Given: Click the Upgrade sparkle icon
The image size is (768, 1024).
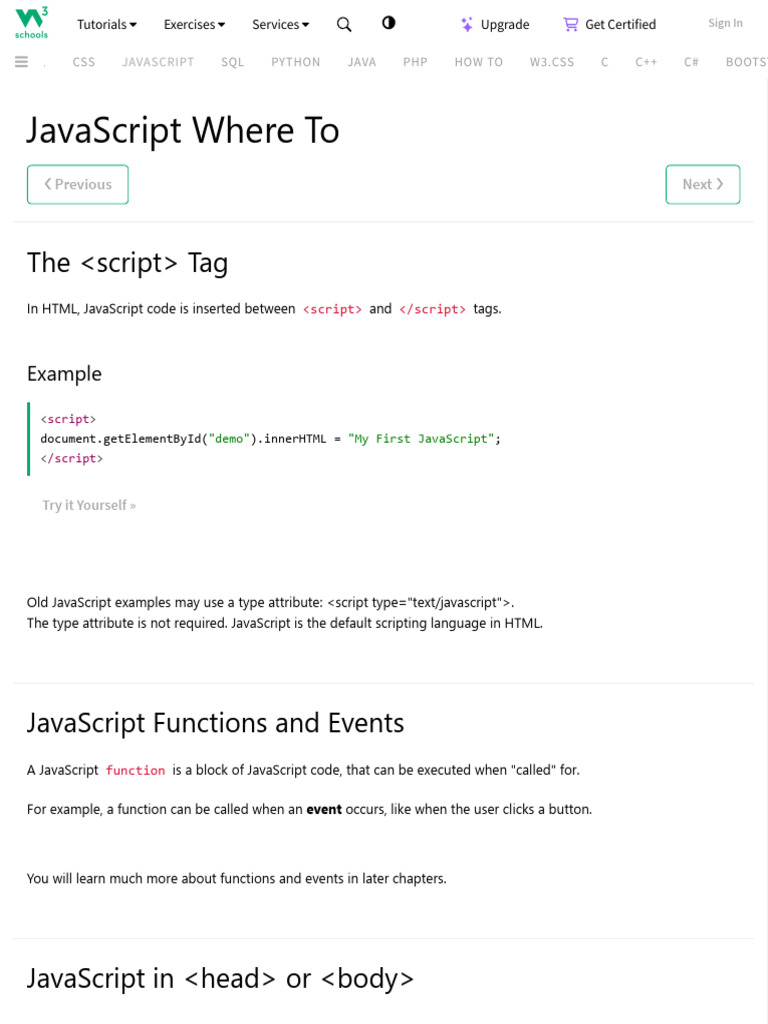Looking at the screenshot, I should [467, 24].
